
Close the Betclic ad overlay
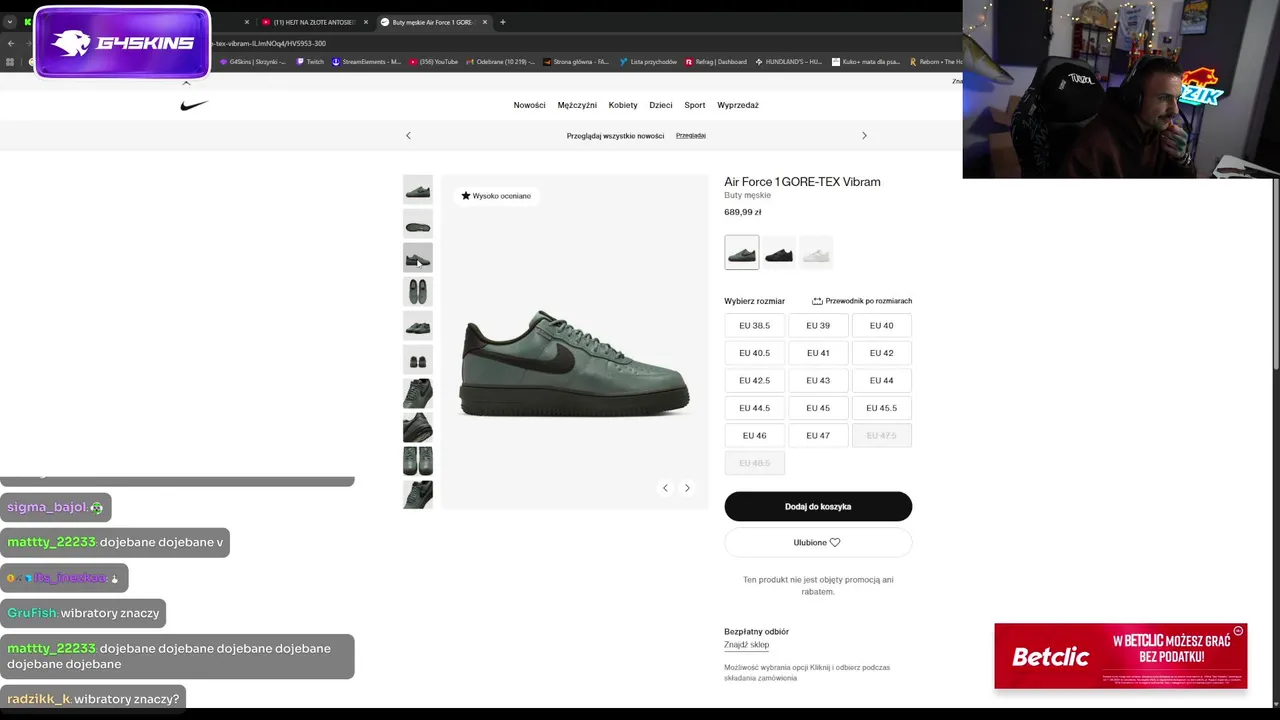click(x=1238, y=631)
